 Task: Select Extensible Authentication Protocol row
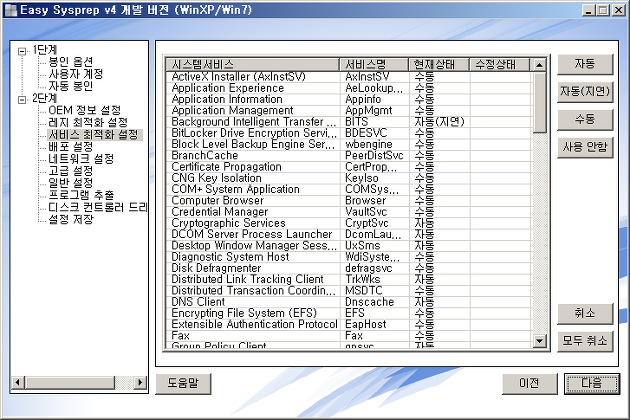[348, 324]
